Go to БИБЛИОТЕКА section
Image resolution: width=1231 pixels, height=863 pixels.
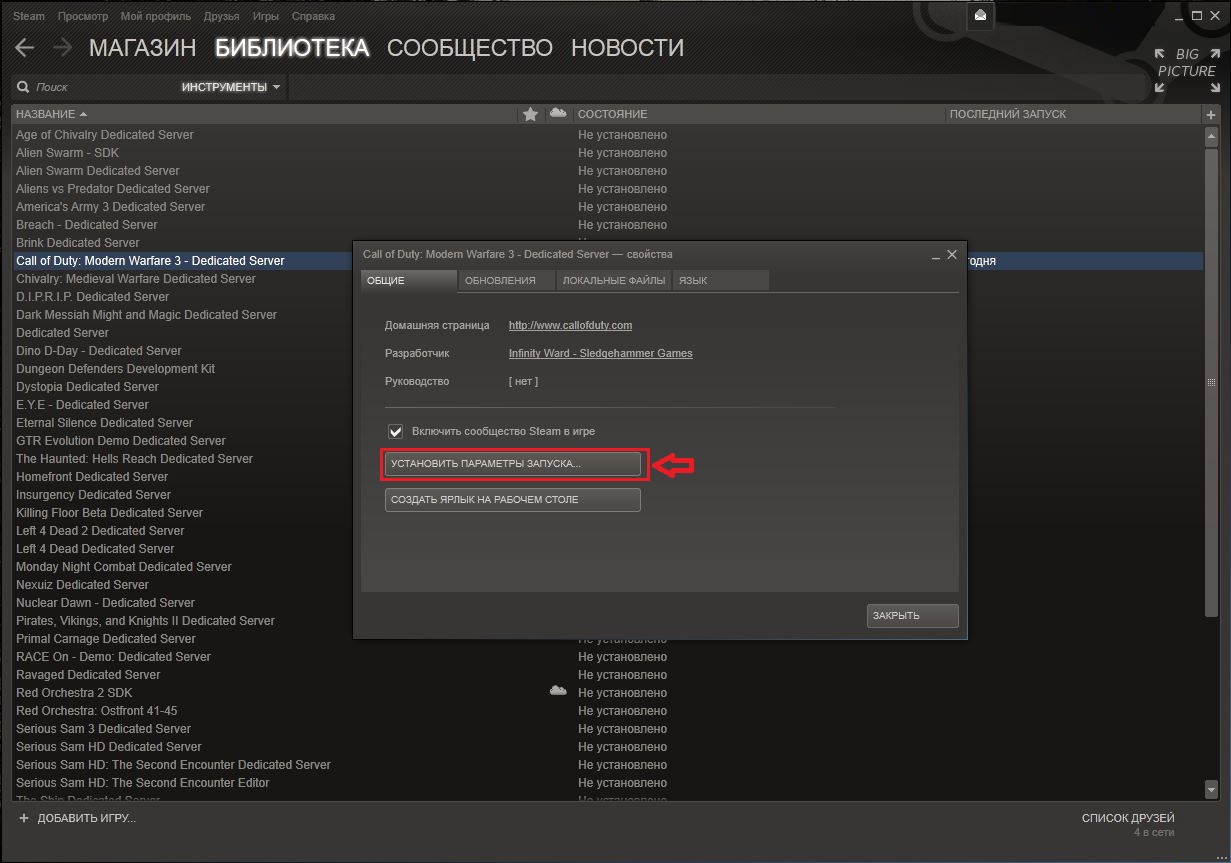click(292, 48)
